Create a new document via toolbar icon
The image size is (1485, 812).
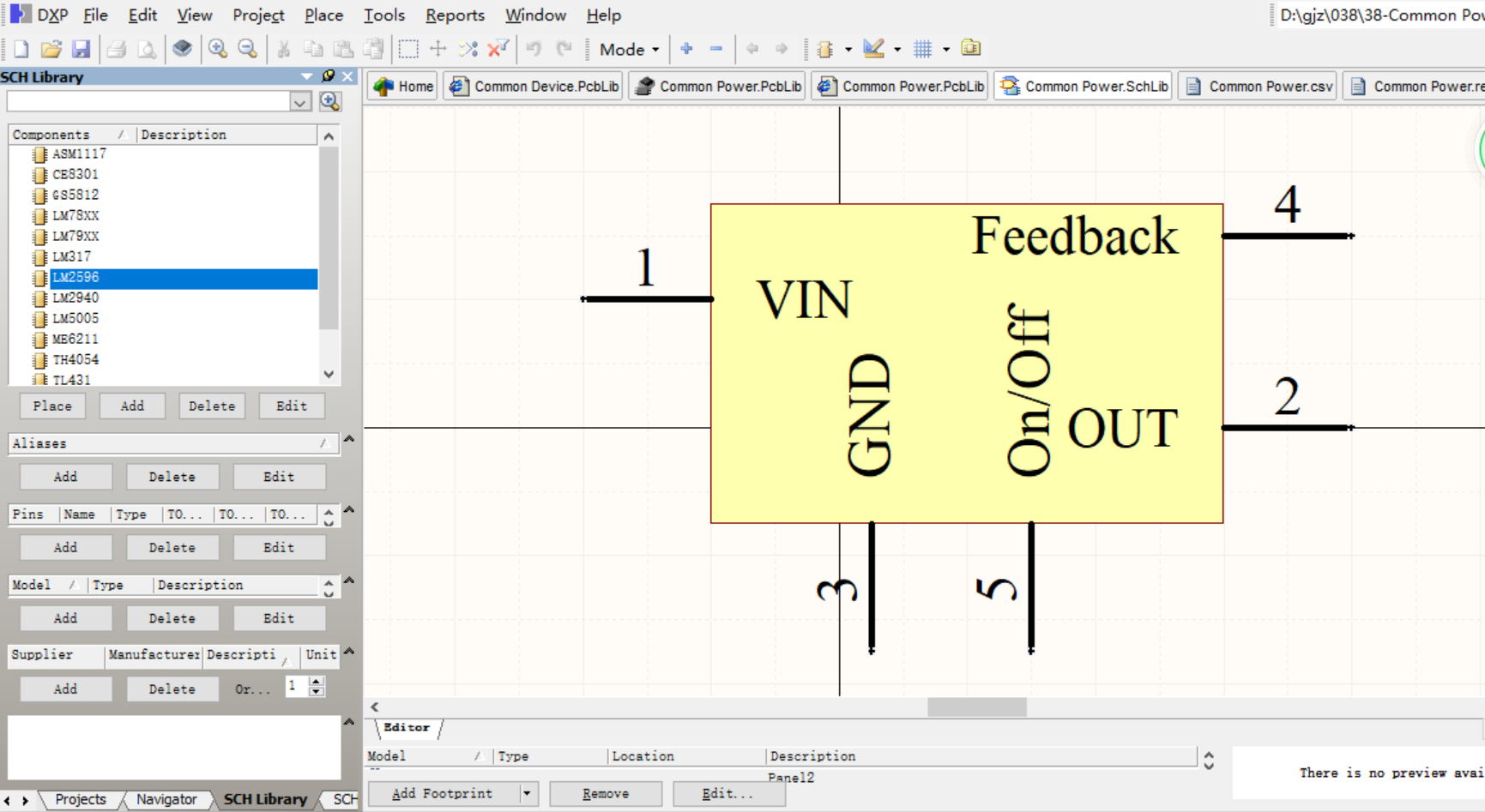21,49
